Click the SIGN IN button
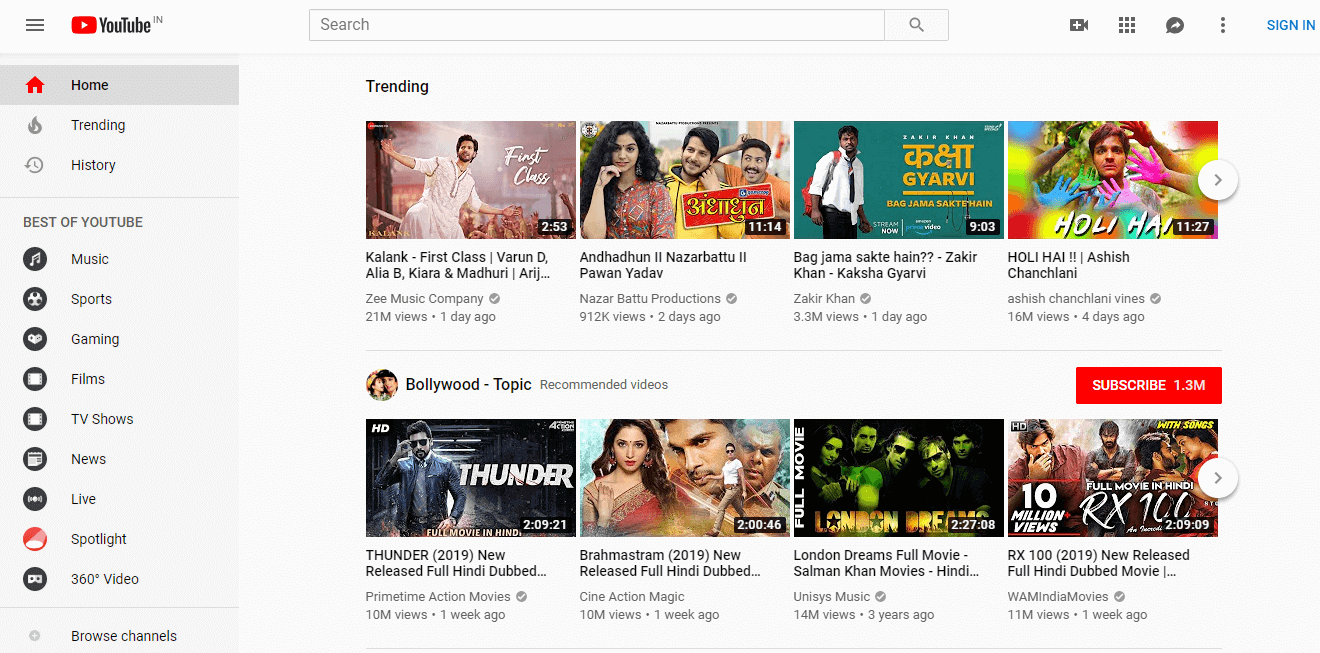The width and height of the screenshot is (1320, 653). click(1290, 25)
